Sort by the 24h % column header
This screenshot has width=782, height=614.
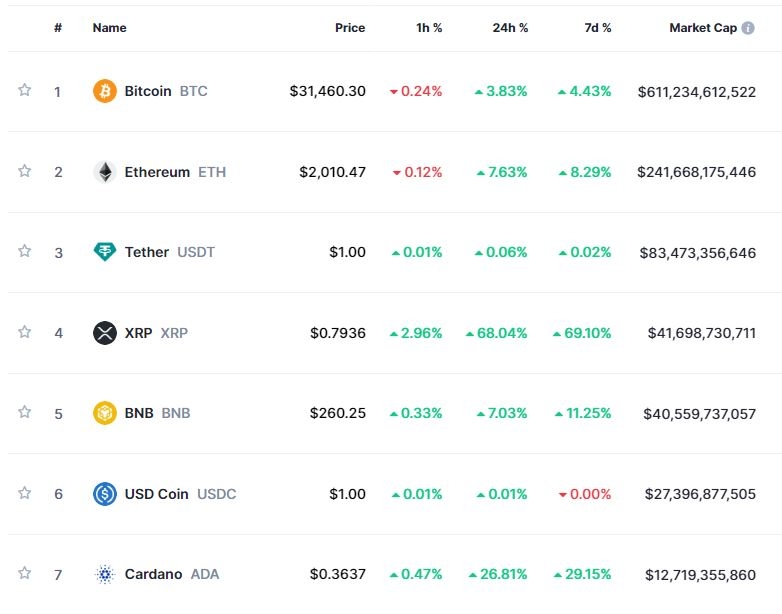[x=509, y=28]
